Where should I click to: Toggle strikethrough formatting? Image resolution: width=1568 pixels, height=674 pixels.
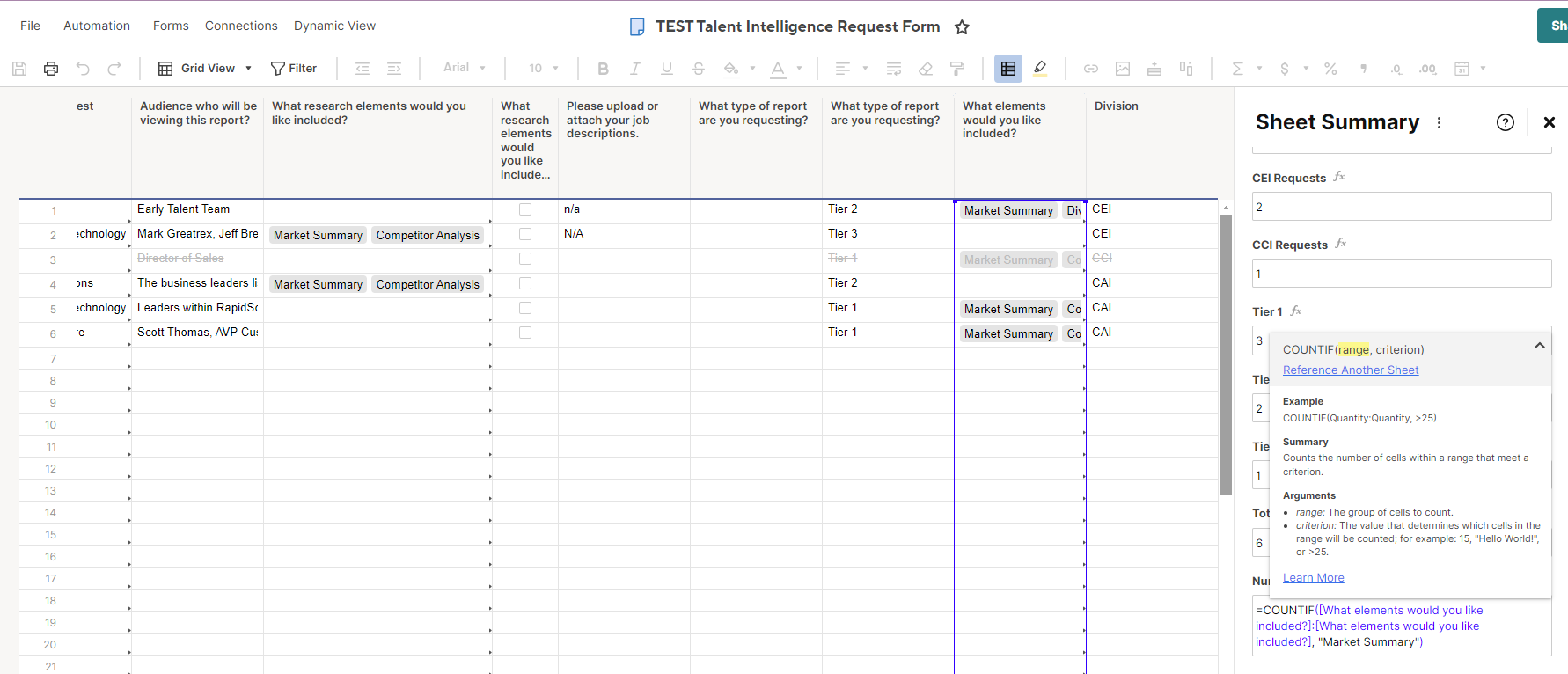pos(699,69)
